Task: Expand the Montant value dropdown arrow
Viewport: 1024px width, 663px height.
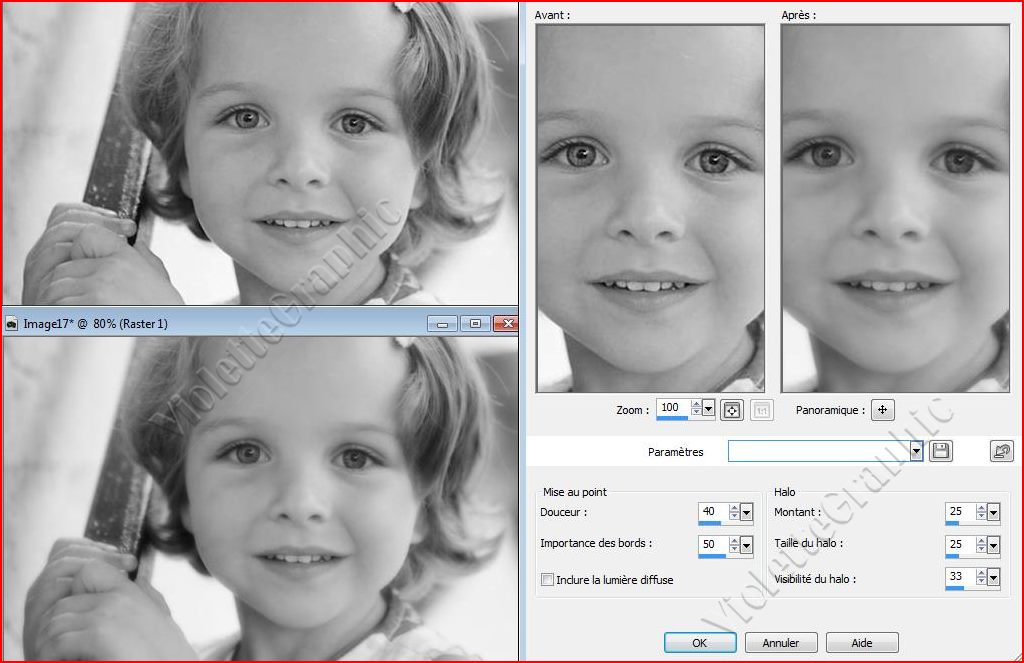Action: 993,513
